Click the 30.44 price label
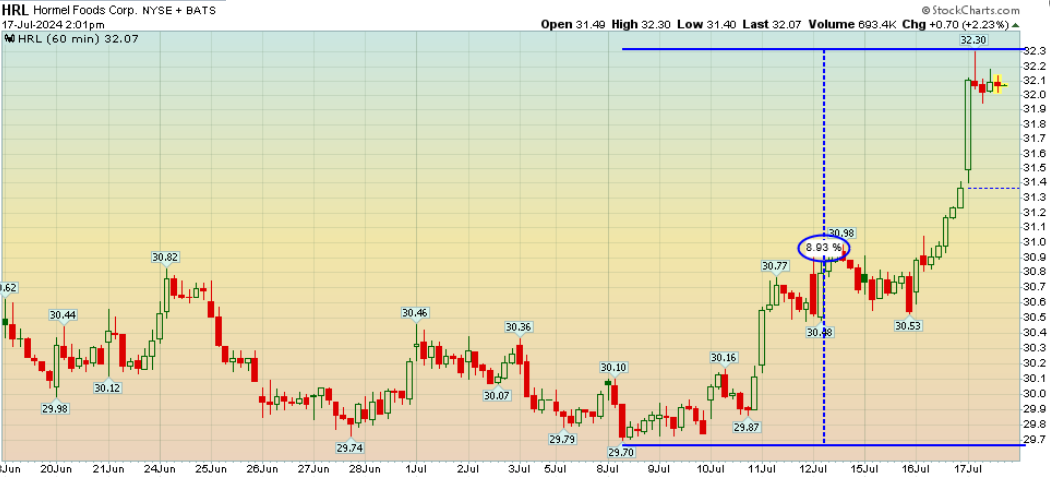The image size is (1050, 477). coord(62,315)
